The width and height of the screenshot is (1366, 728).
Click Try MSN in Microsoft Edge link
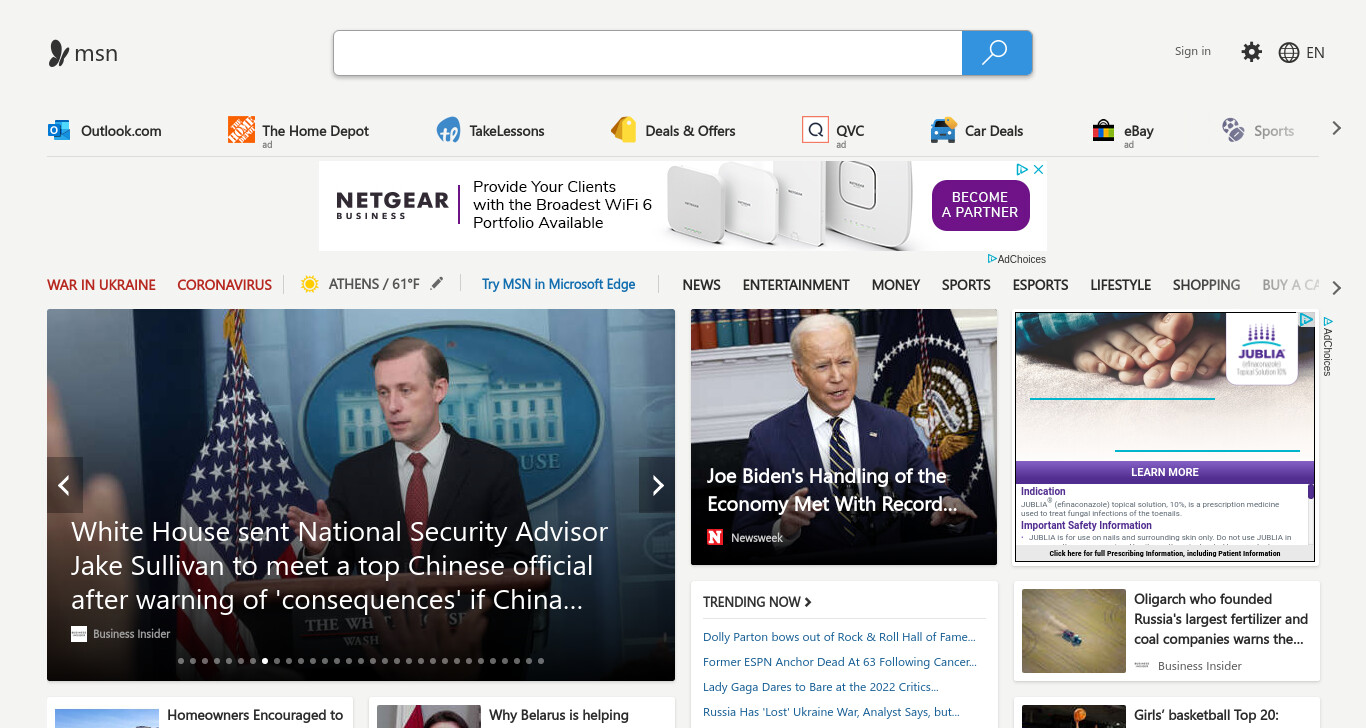tap(558, 284)
